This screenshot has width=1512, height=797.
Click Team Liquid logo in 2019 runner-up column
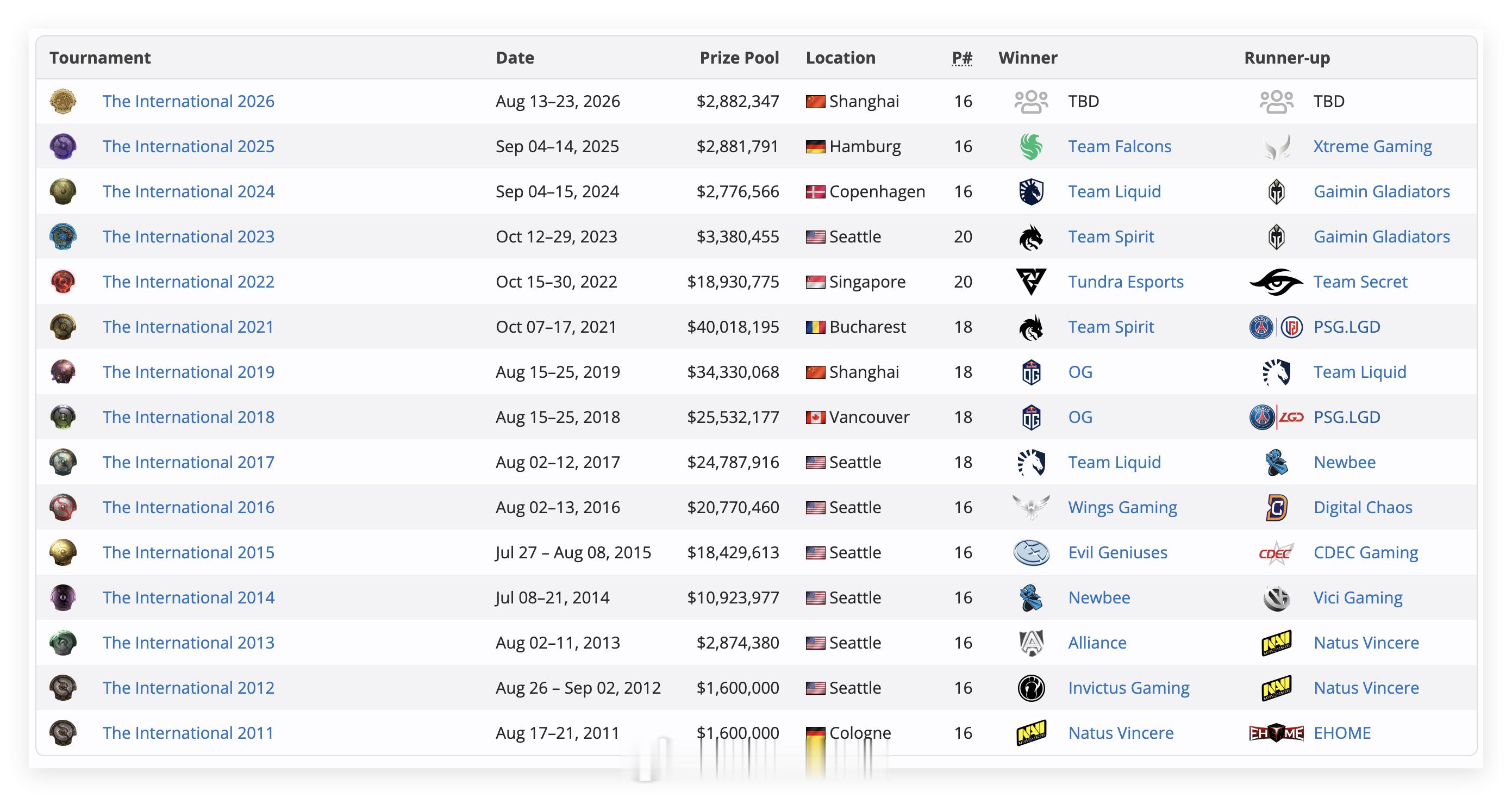pyautogui.click(x=1277, y=372)
